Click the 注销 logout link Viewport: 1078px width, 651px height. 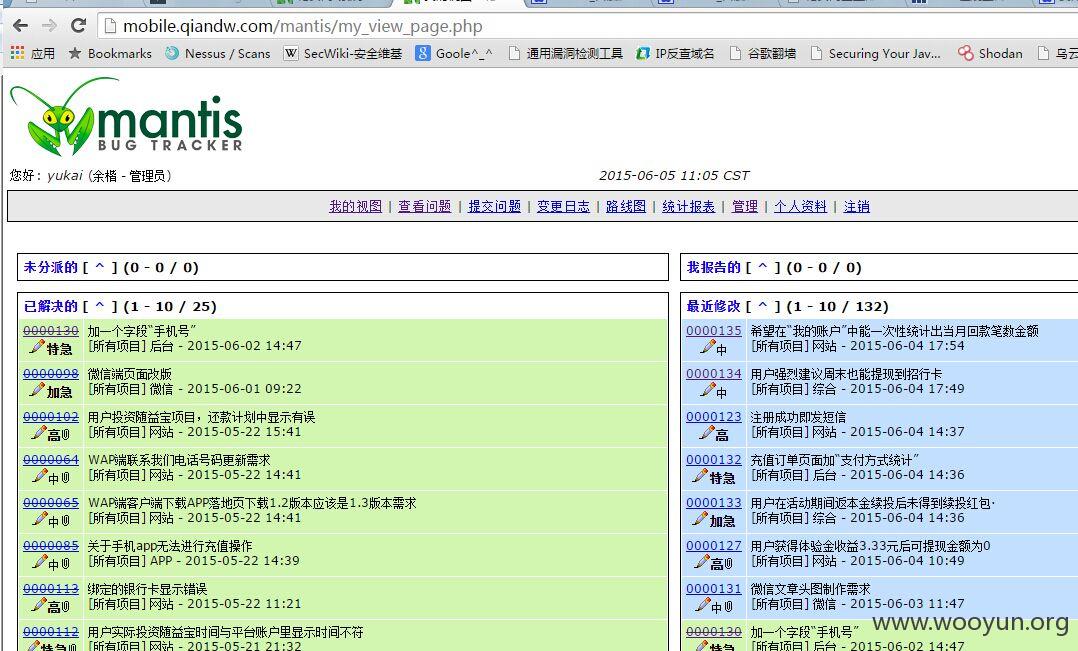tap(857, 206)
